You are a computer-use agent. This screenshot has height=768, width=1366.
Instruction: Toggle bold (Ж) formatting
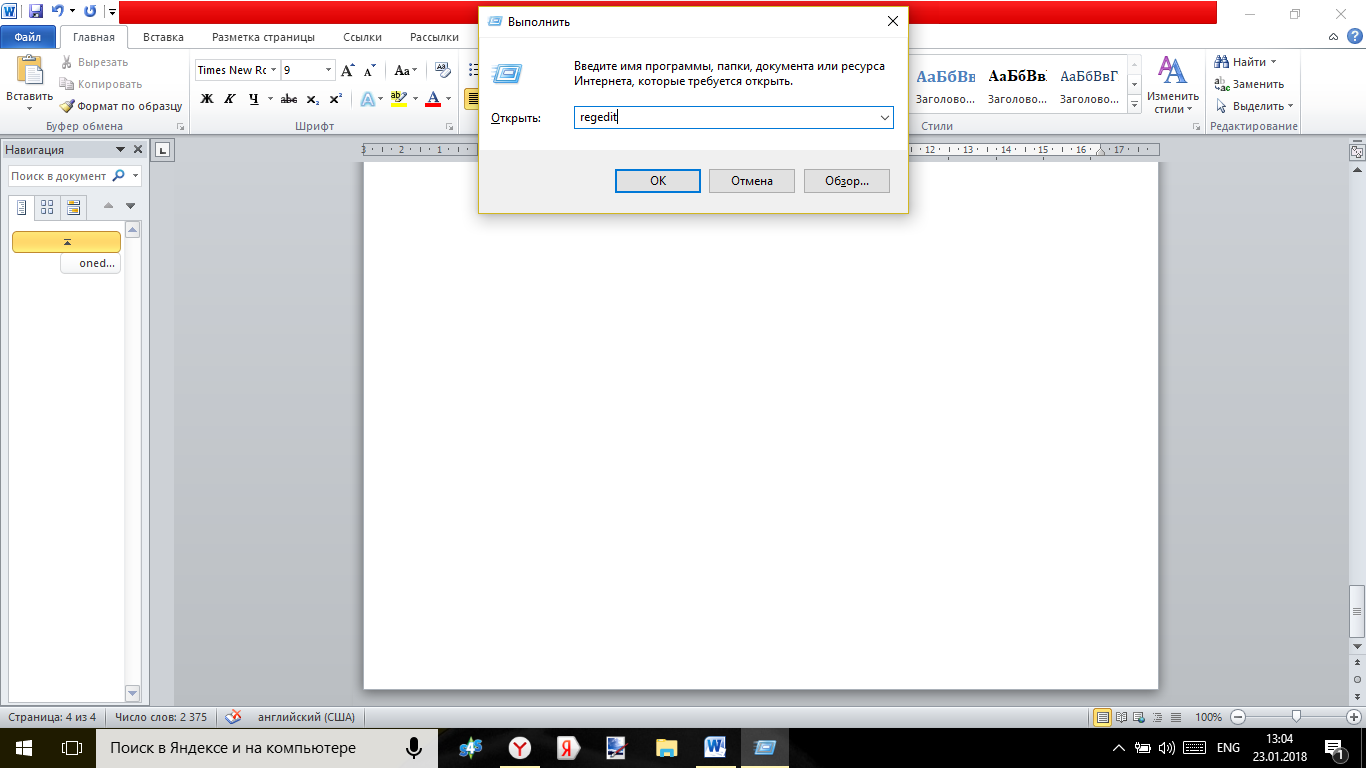point(207,99)
